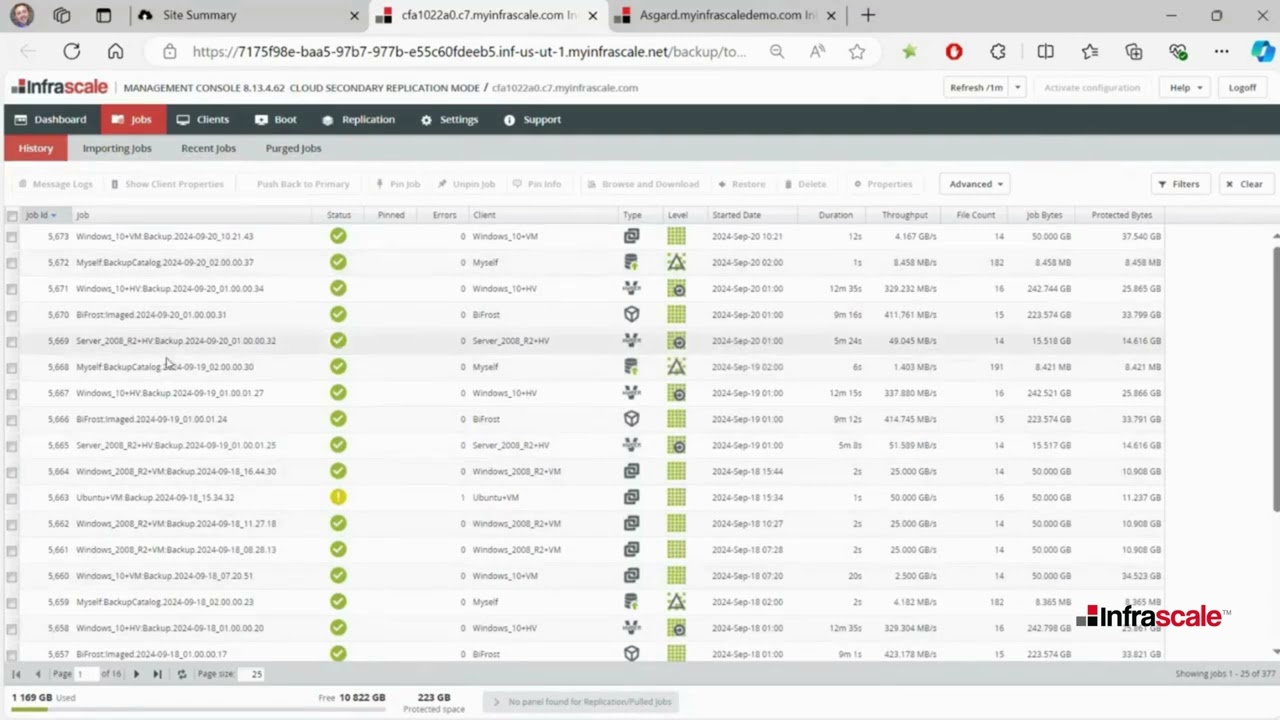Open the Settings menu
The height and width of the screenshot is (720, 1280).
[x=449, y=119]
